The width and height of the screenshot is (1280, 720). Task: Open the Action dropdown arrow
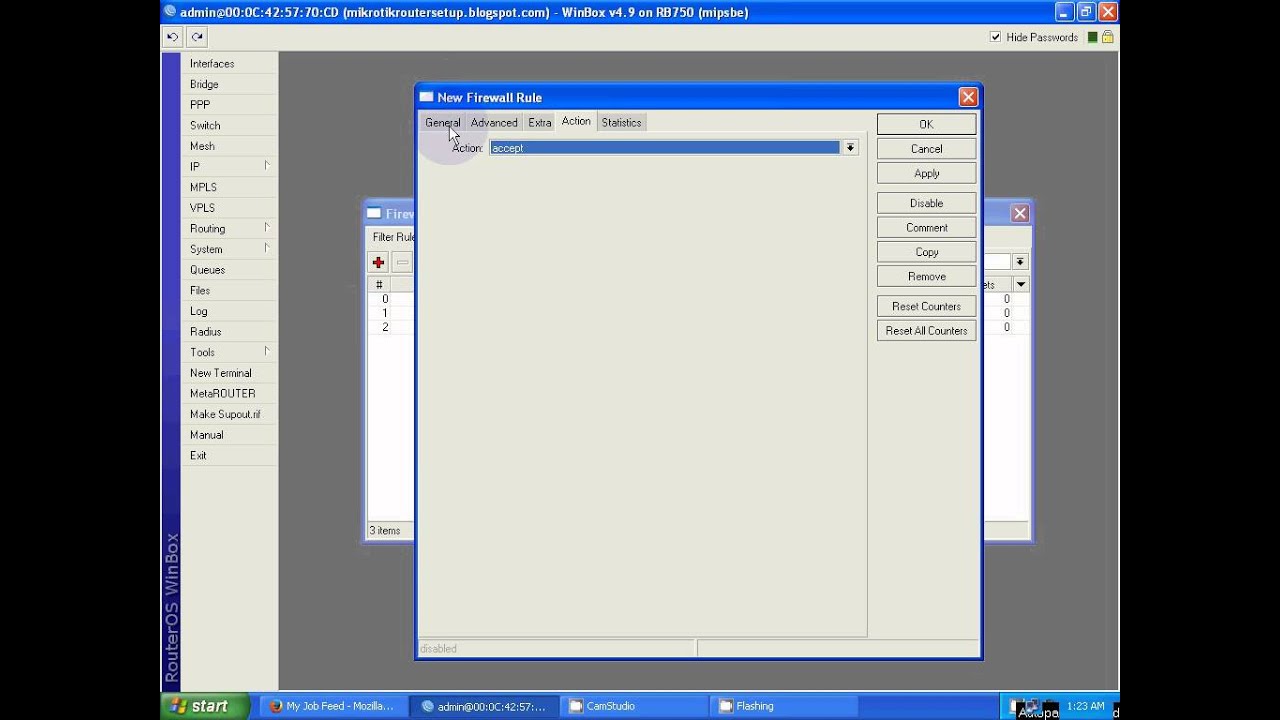pos(850,148)
